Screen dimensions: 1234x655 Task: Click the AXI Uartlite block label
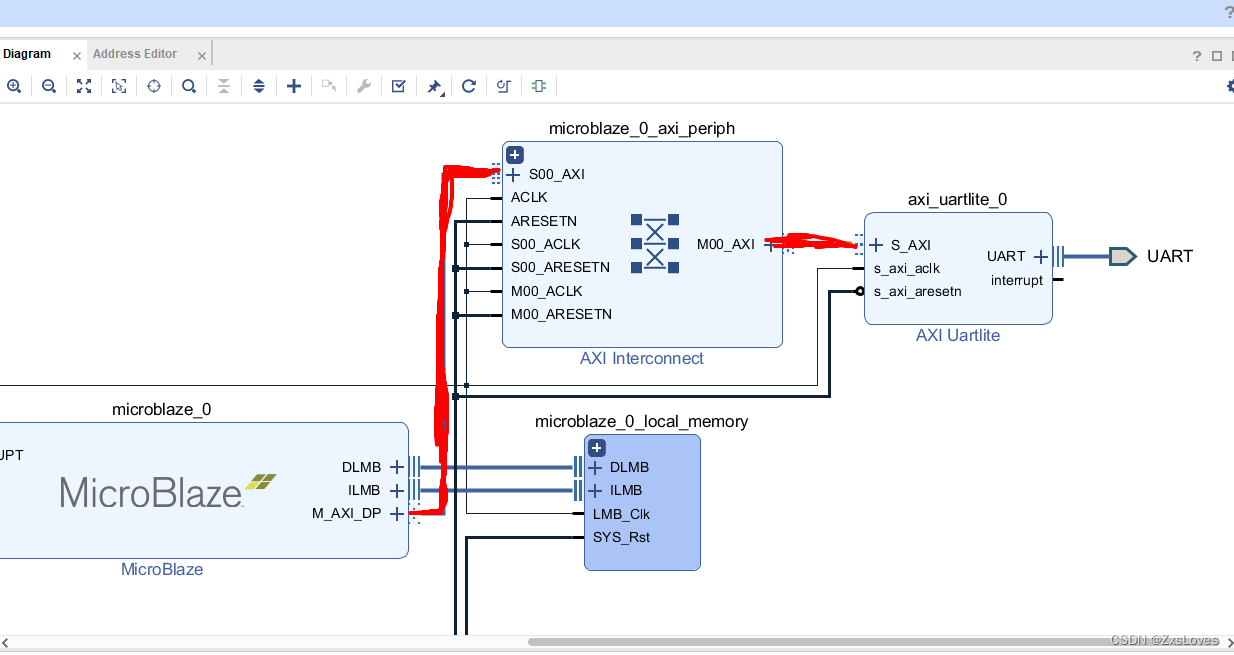(x=958, y=335)
